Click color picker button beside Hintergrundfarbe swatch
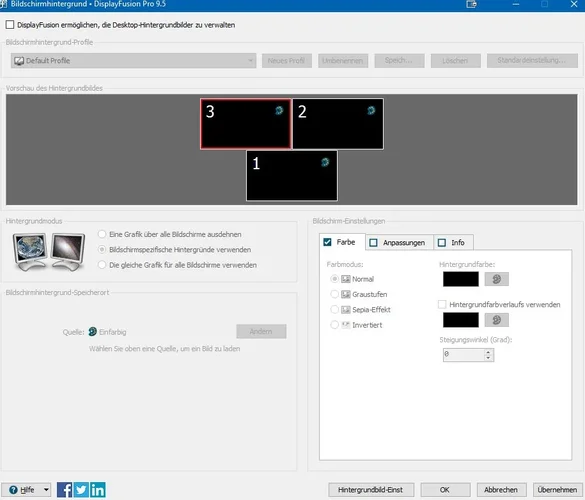The width and height of the screenshot is (585, 500). click(497, 279)
